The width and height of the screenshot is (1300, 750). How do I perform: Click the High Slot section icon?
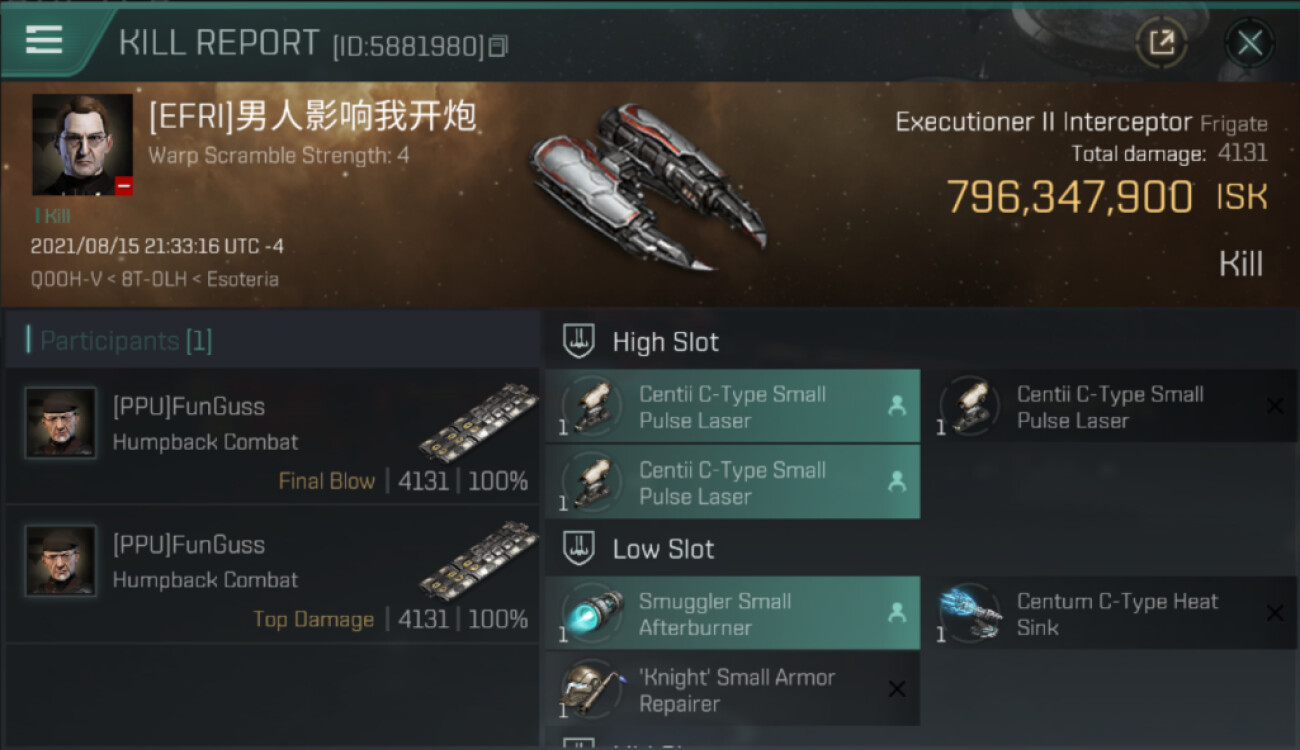point(579,341)
